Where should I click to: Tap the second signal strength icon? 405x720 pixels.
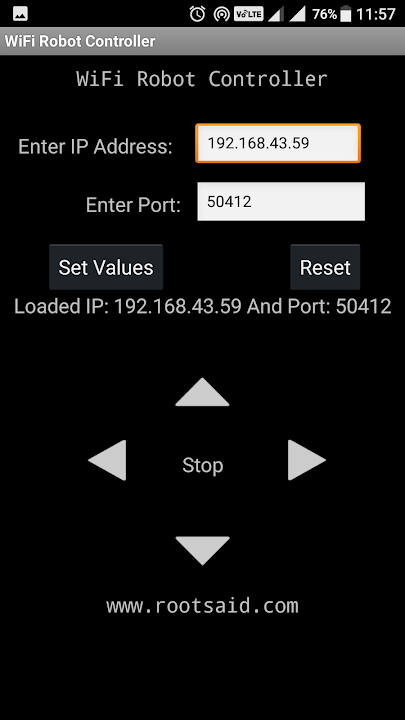298,15
